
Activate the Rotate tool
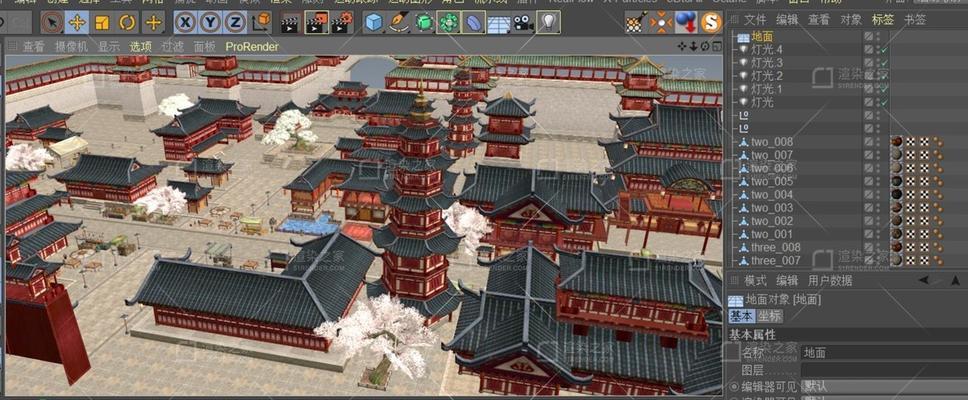(x=128, y=23)
